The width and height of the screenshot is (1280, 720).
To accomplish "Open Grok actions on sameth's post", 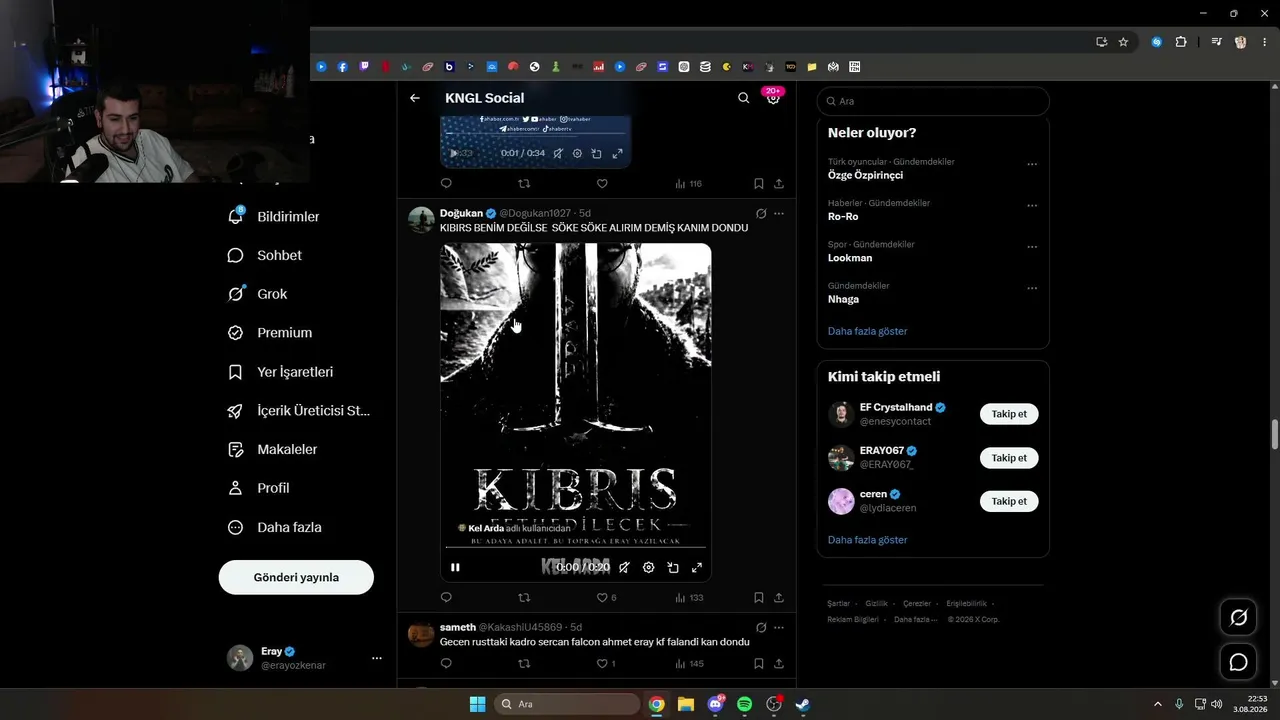I will pyautogui.click(x=761, y=627).
